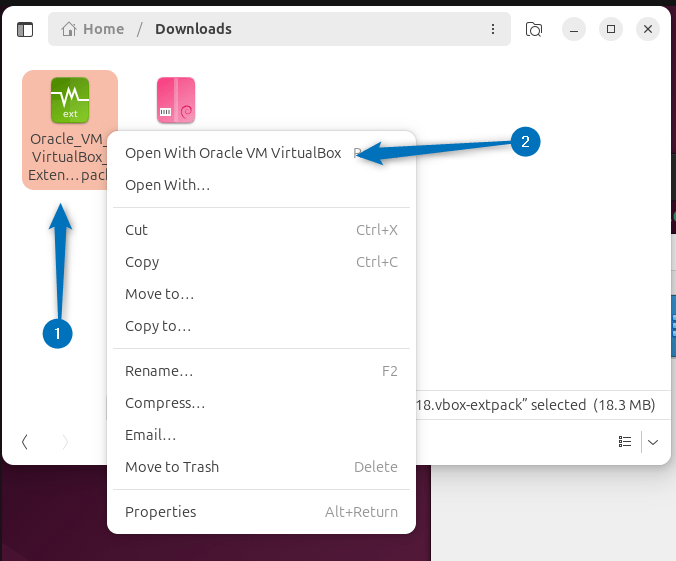
Task: Expand the view options dropdown chevron
Action: (653, 441)
